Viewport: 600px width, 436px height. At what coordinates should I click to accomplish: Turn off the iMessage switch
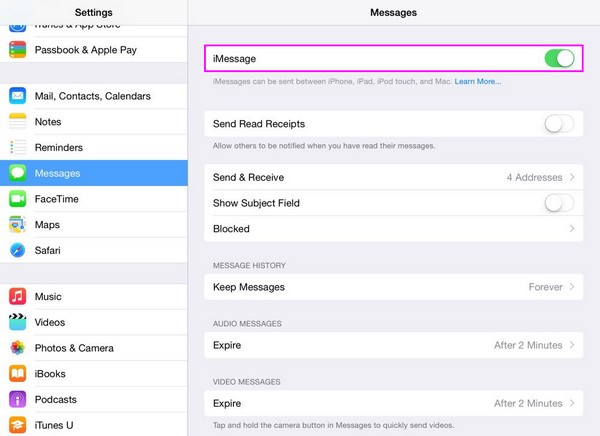point(559,59)
